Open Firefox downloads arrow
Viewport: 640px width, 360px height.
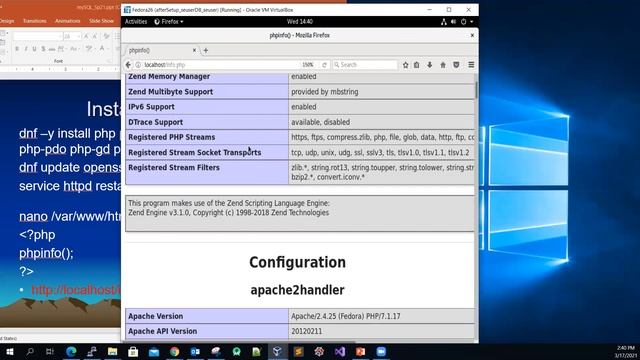click(430, 65)
